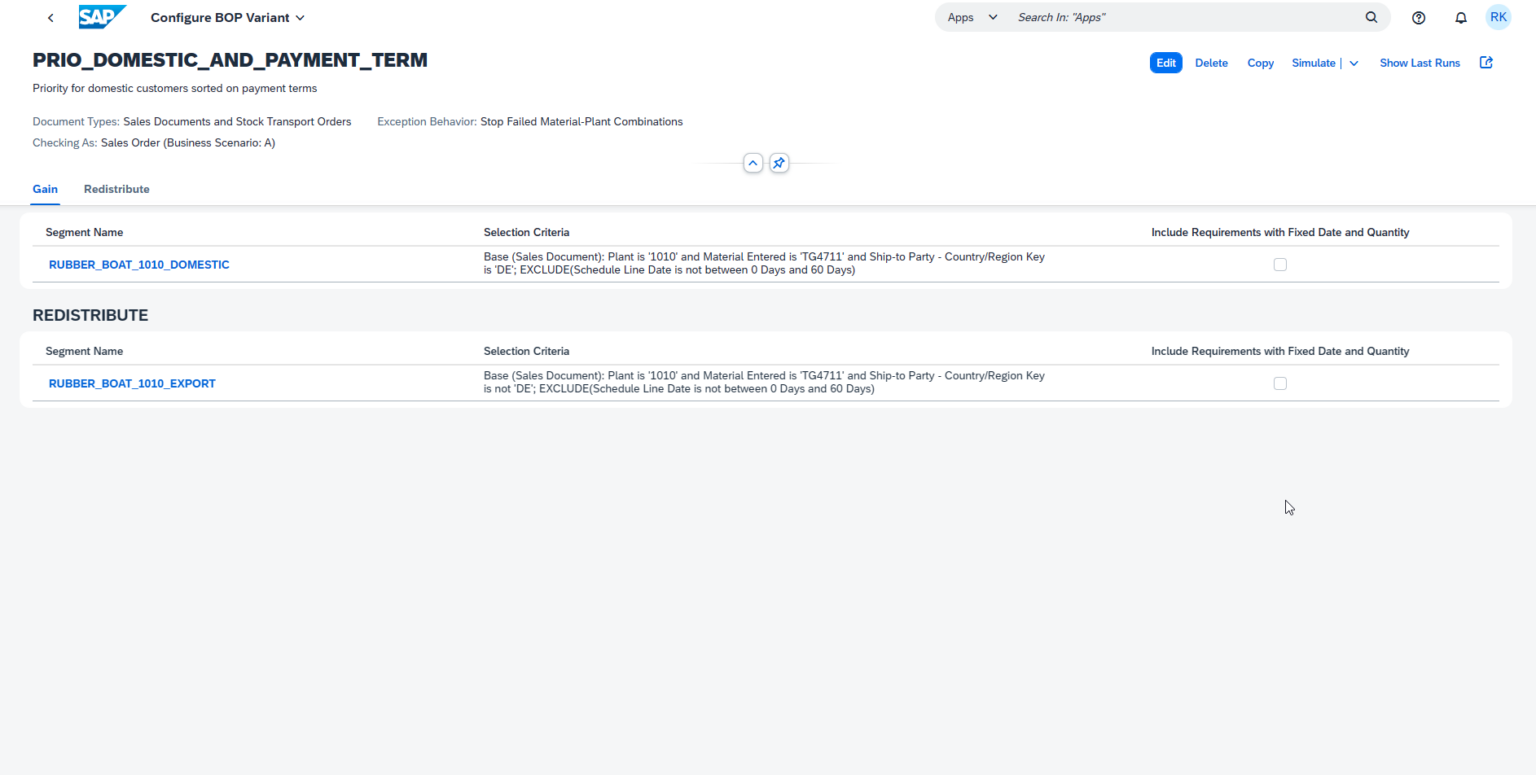Collapse the header with the chevron icon

coord(753,162)
